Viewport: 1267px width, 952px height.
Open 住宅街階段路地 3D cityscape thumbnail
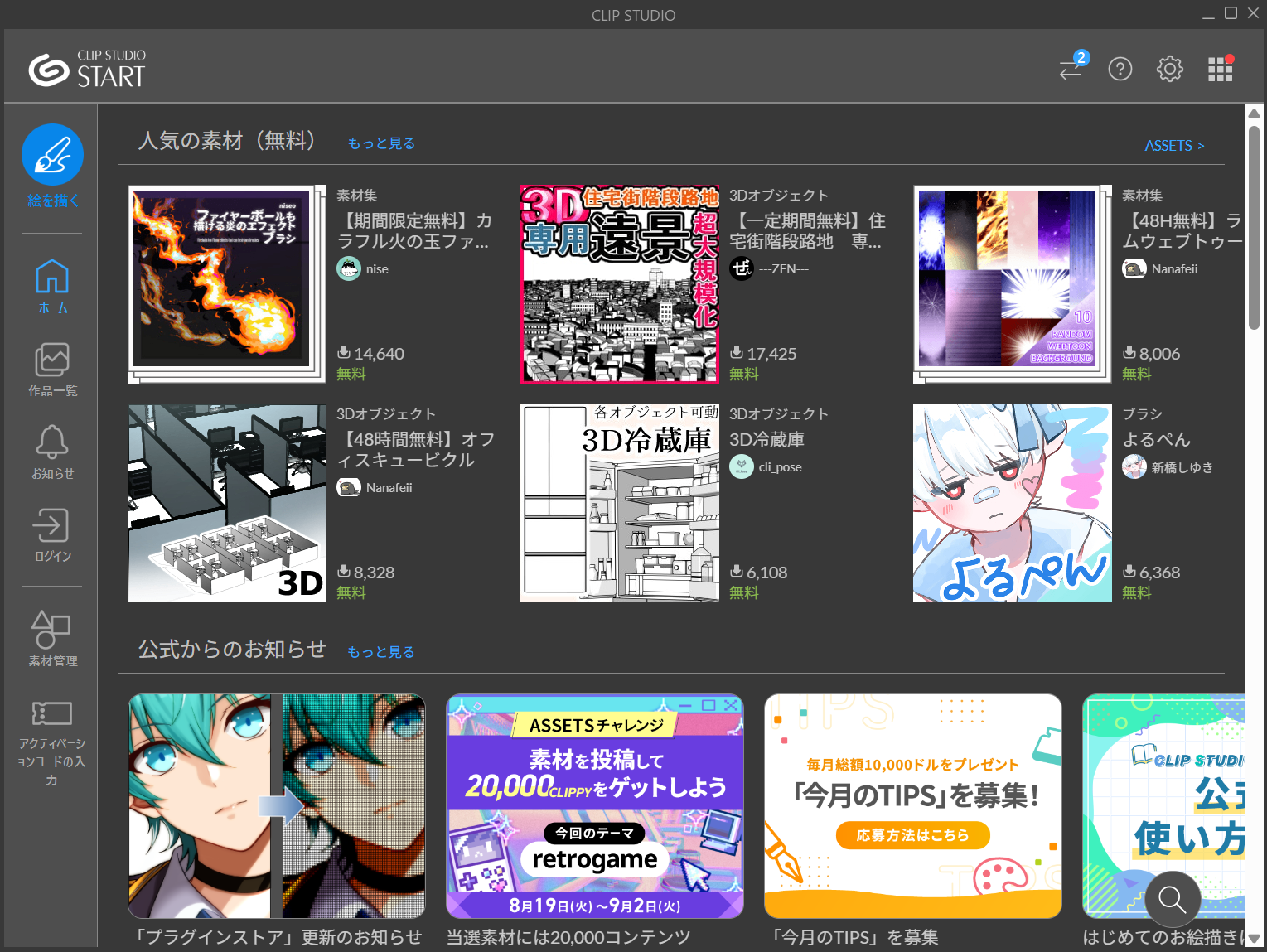coord(620,284)
